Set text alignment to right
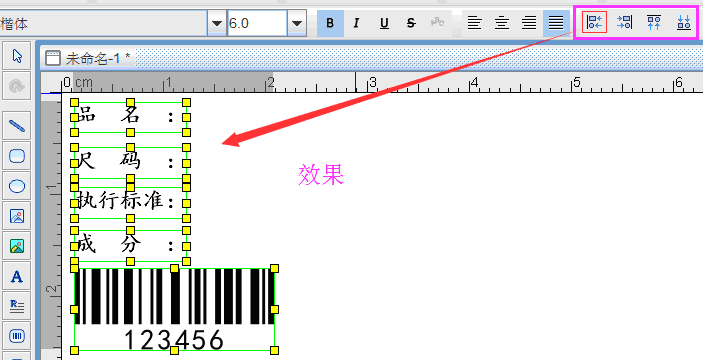 pos(529,23)
